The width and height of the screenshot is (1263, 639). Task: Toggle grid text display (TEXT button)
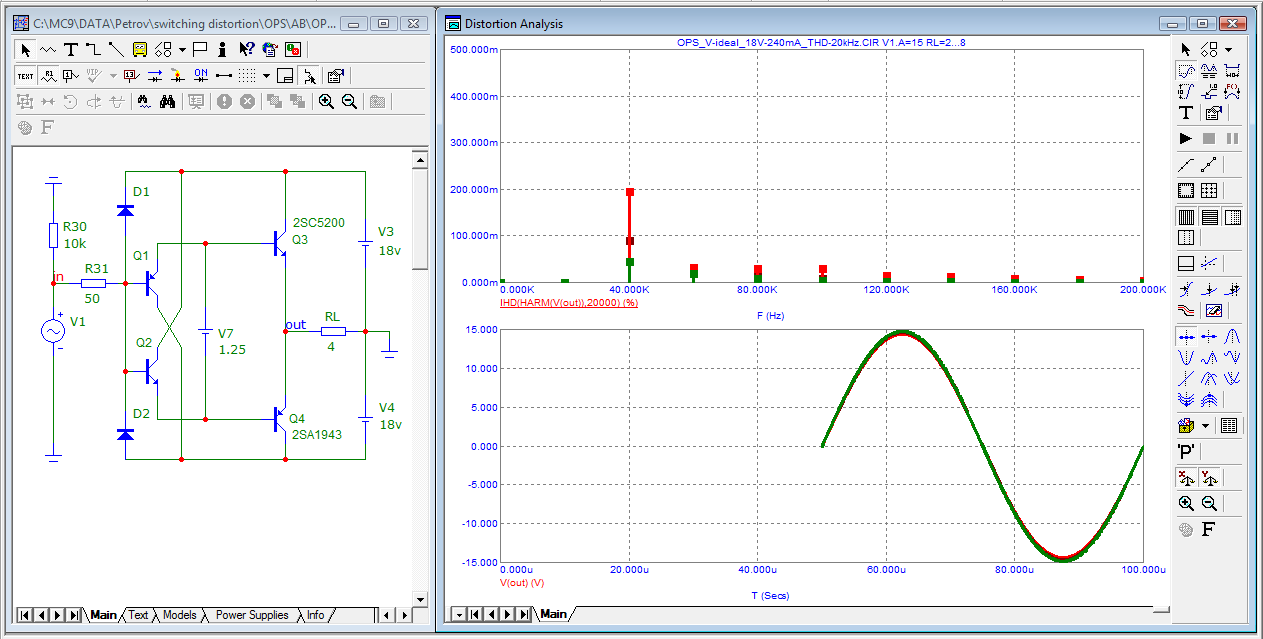tap(25, 75)
